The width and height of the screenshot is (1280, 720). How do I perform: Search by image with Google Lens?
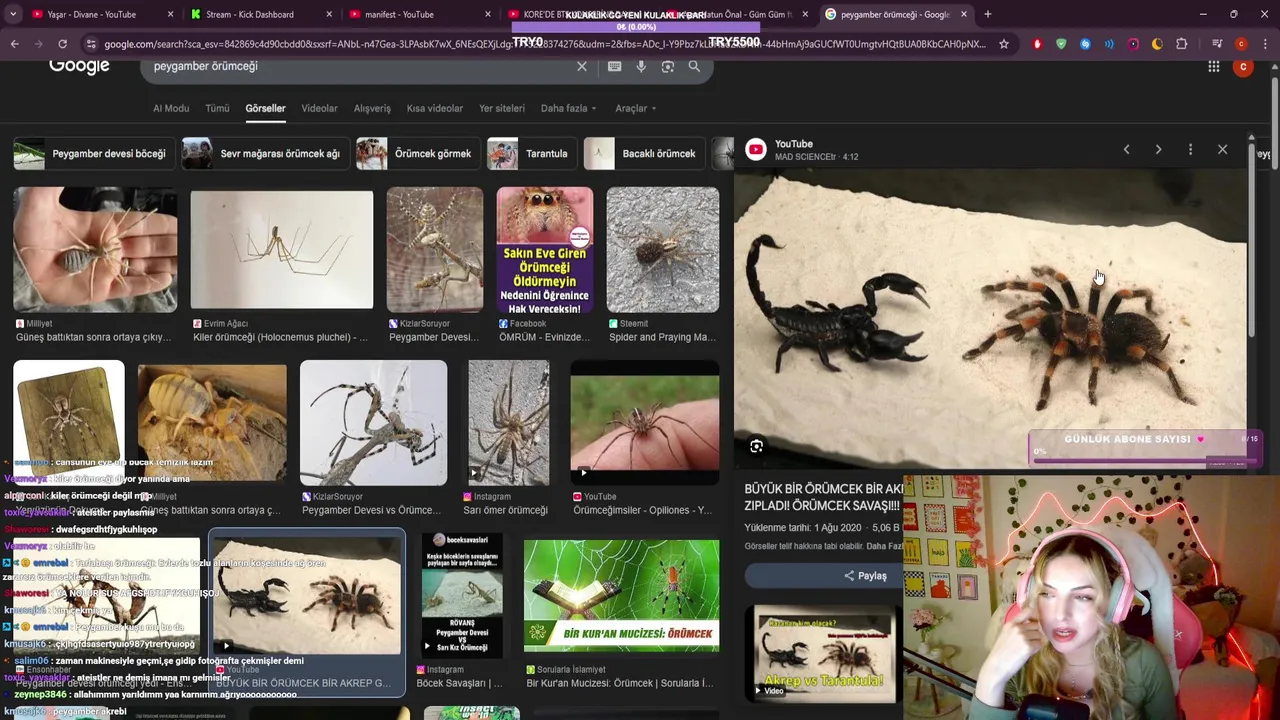(667, 66)
